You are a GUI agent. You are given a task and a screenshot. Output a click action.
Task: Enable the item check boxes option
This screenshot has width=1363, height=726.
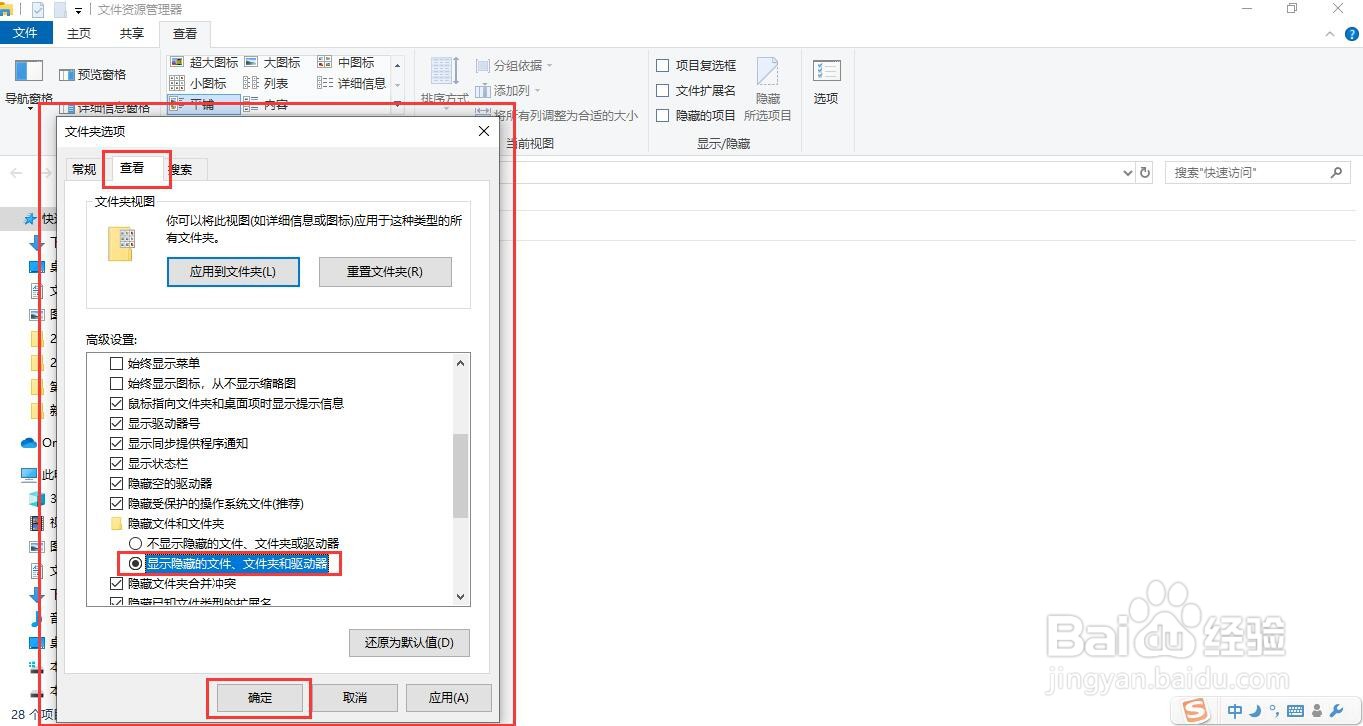point(663,65)
